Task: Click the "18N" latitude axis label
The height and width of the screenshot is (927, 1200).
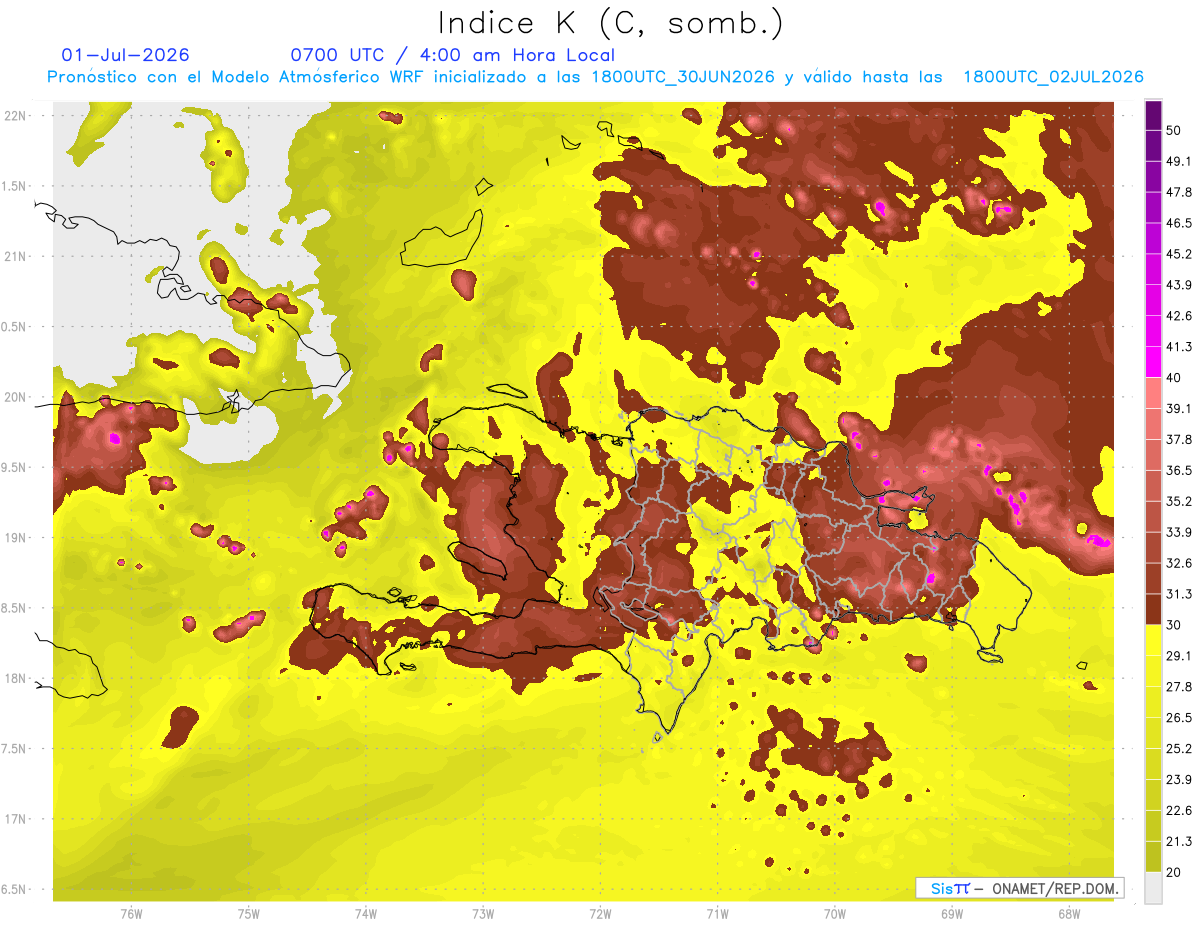Action: (15, 678)
